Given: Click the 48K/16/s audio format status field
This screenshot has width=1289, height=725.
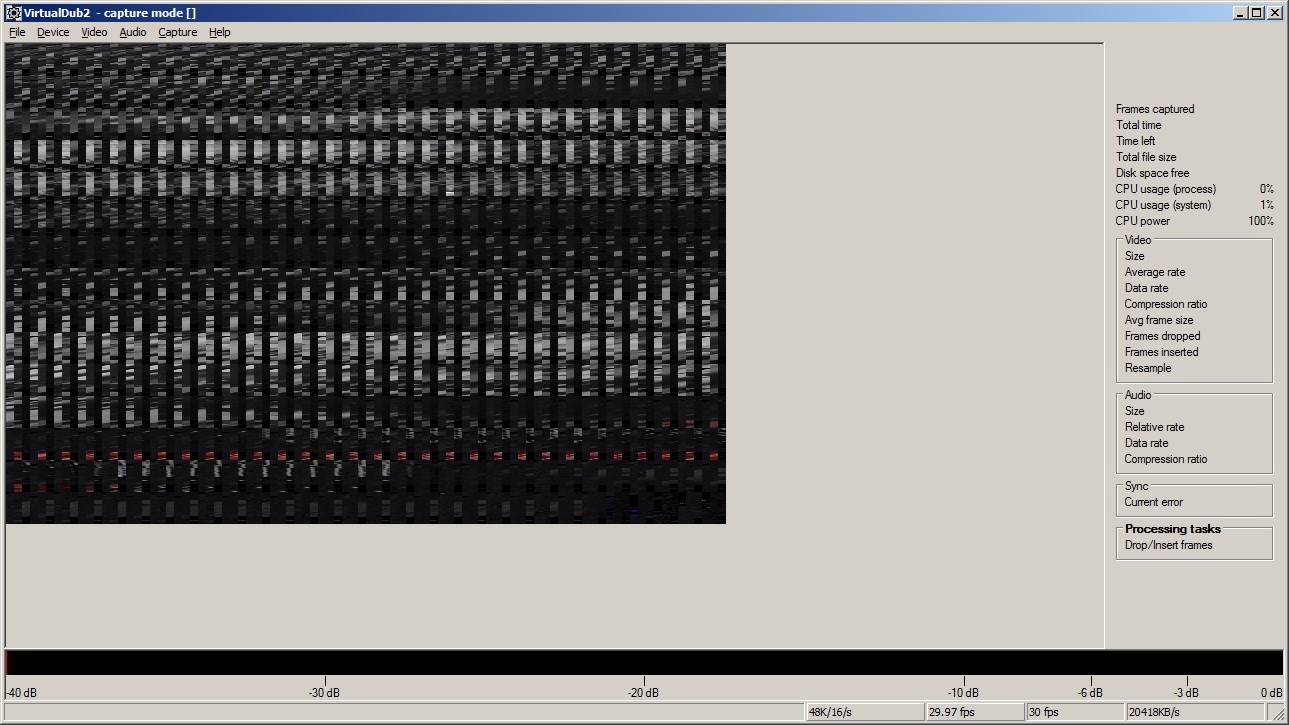Looking at the screenshot, I should [865, 712].
